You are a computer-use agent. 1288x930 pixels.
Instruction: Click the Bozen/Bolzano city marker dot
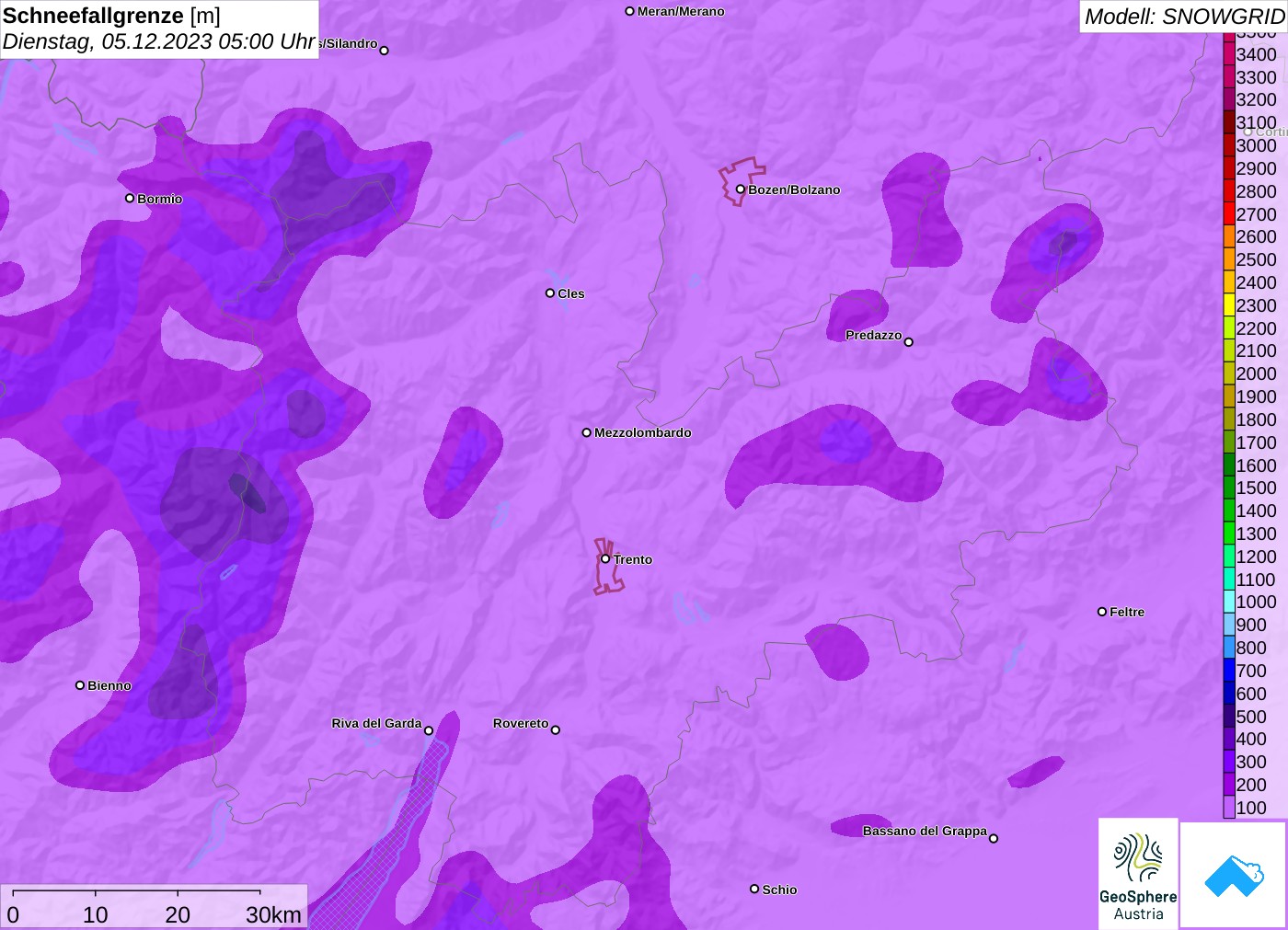pos(740,189)
